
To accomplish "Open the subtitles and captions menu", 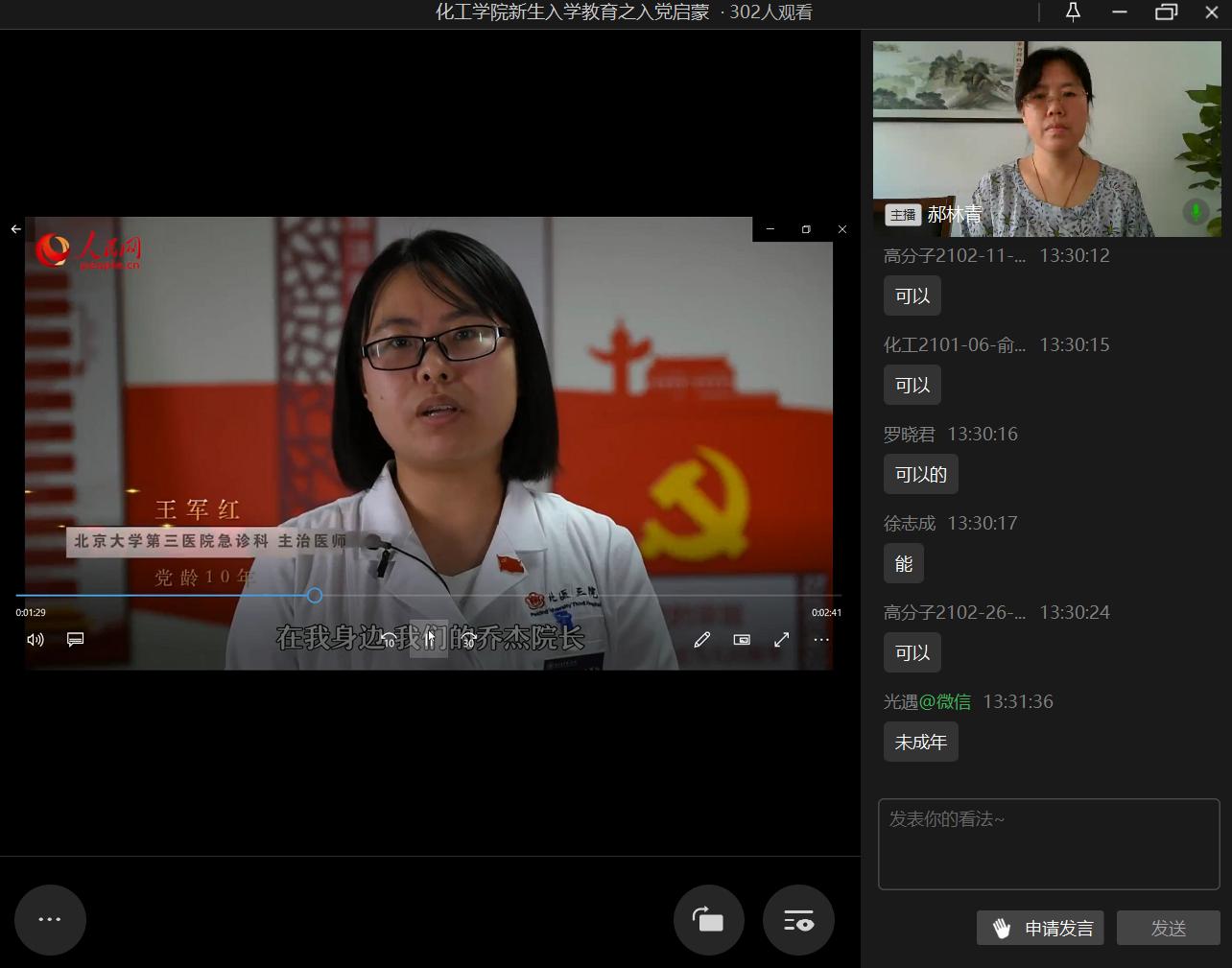I will point(75,640).
